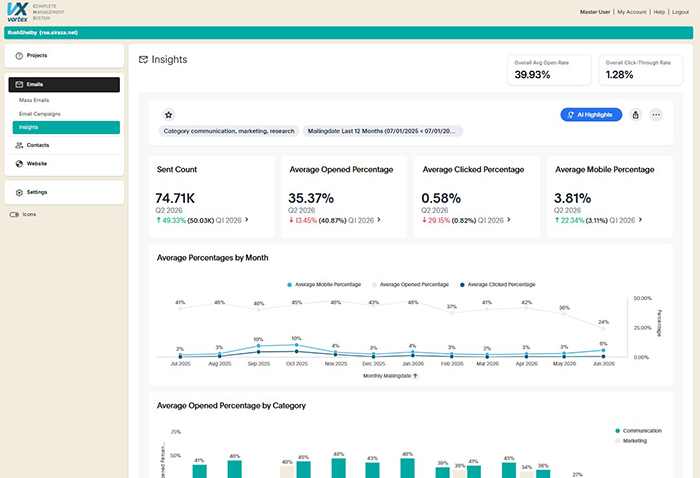Click Overall Click-Through Rate card
Image resolution: width=700 pixels, height=478 pixels.
[x=640, y=70]
